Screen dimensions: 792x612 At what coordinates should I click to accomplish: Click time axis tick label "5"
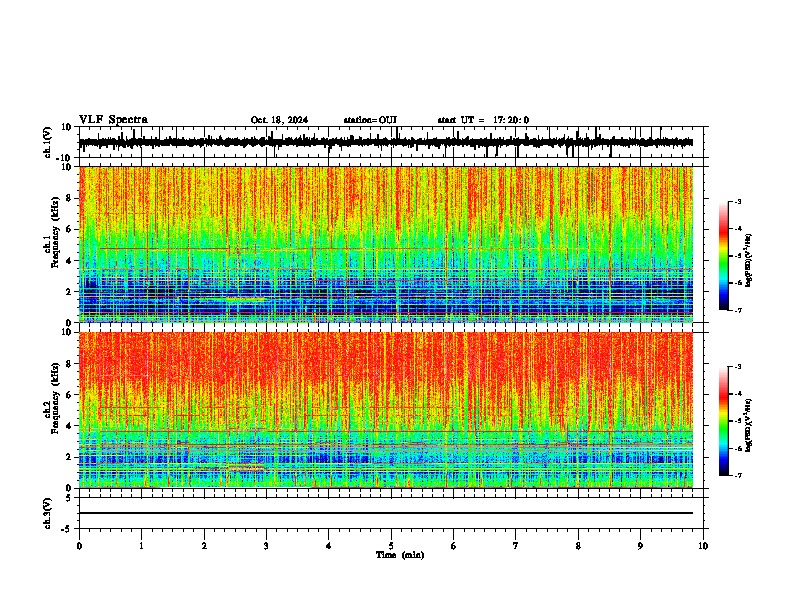[391, 546]
